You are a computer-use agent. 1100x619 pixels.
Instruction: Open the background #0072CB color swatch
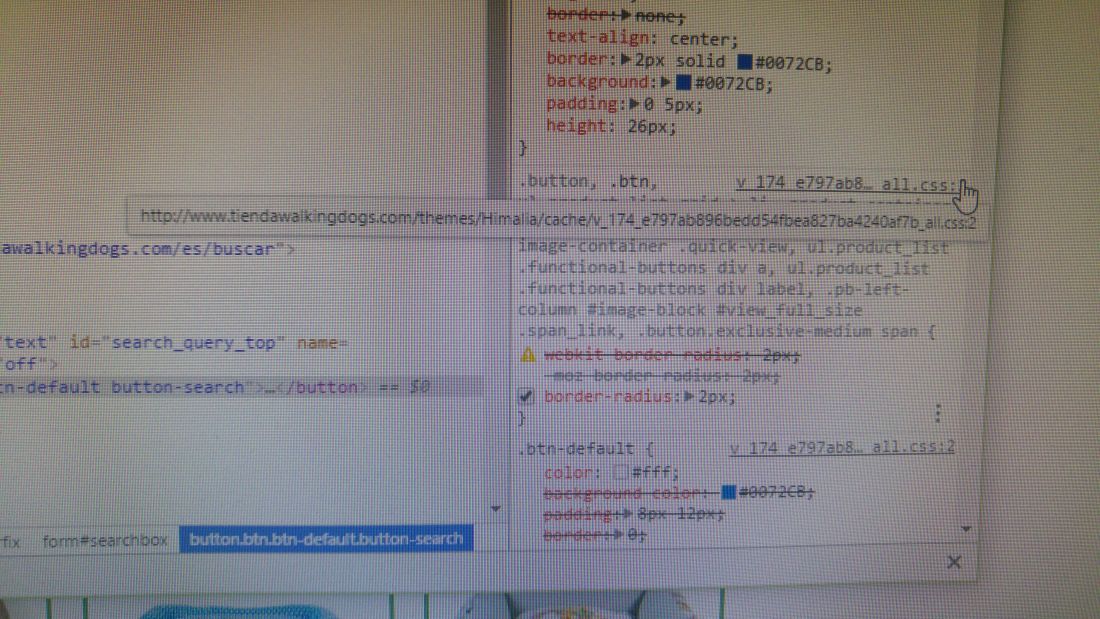(x=683, y=83)
